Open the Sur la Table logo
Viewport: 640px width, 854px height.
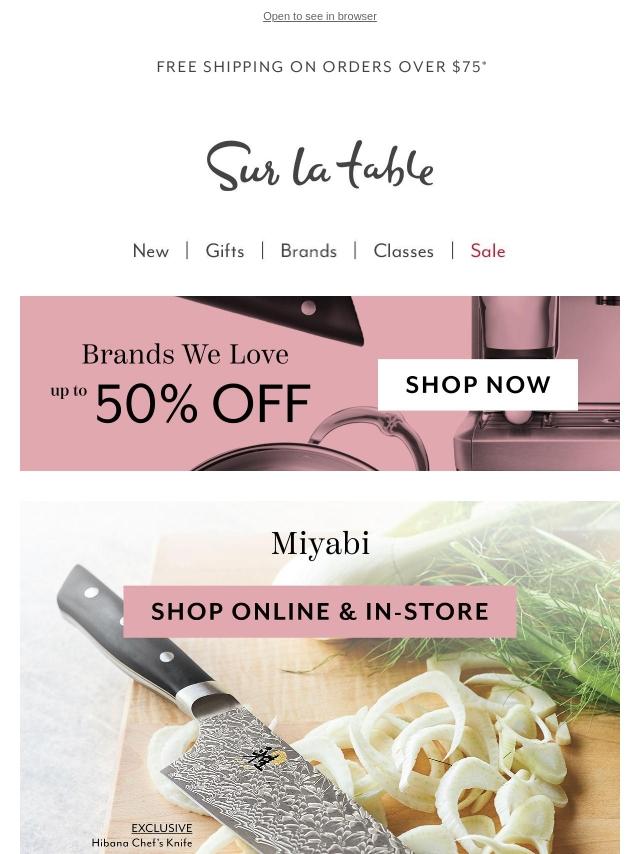tap(320, 166)
